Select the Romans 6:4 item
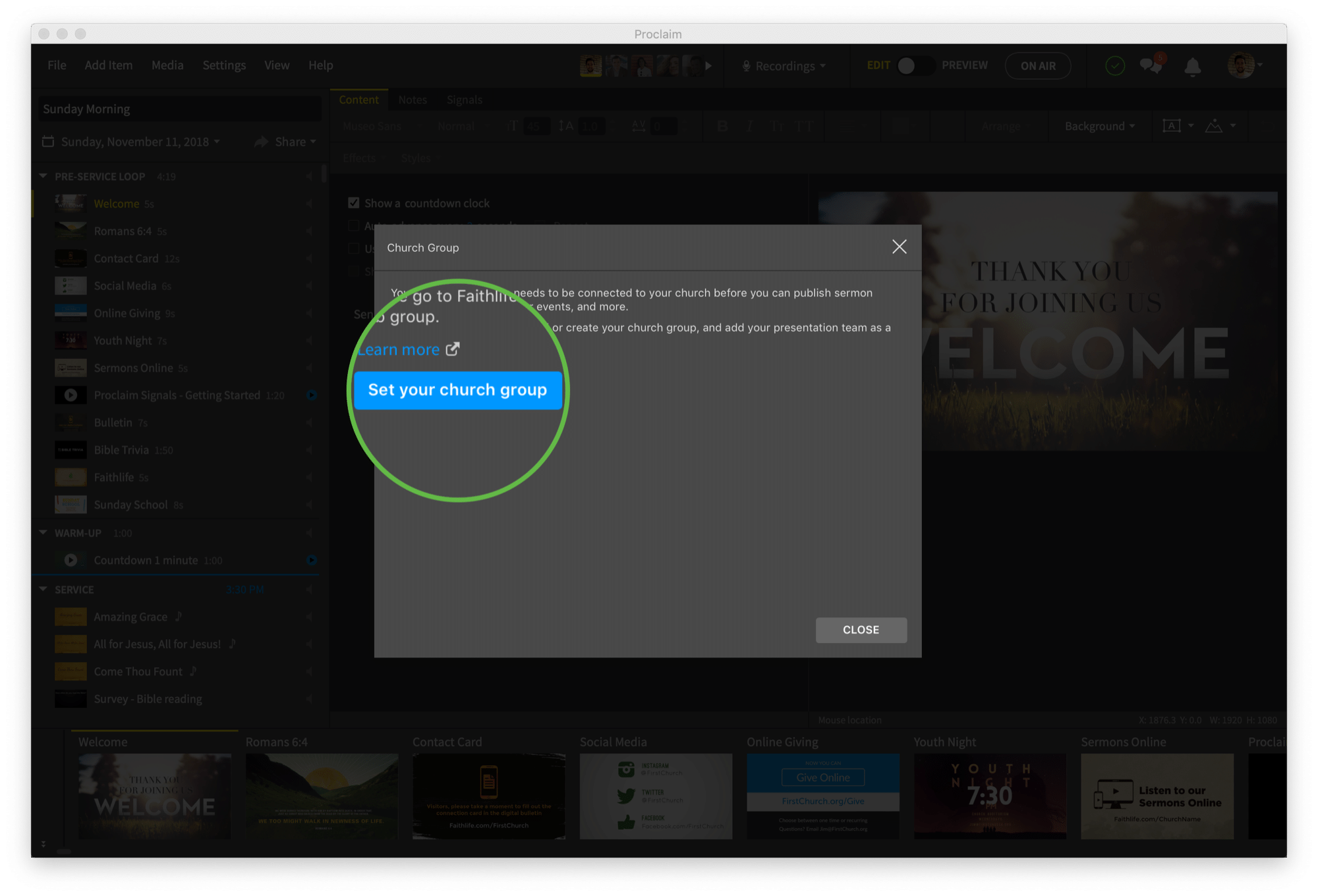This screenshot has width=1318, height=896. [x=175, y=231]
